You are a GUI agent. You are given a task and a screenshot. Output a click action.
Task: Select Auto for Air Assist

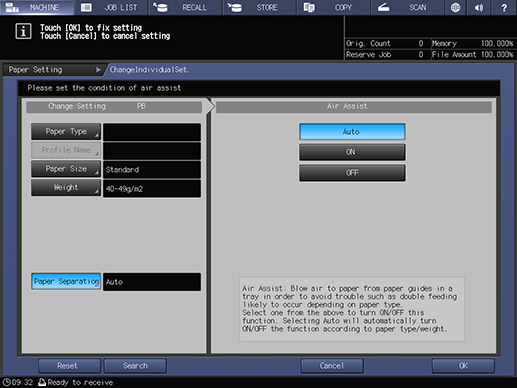[352, 132]
